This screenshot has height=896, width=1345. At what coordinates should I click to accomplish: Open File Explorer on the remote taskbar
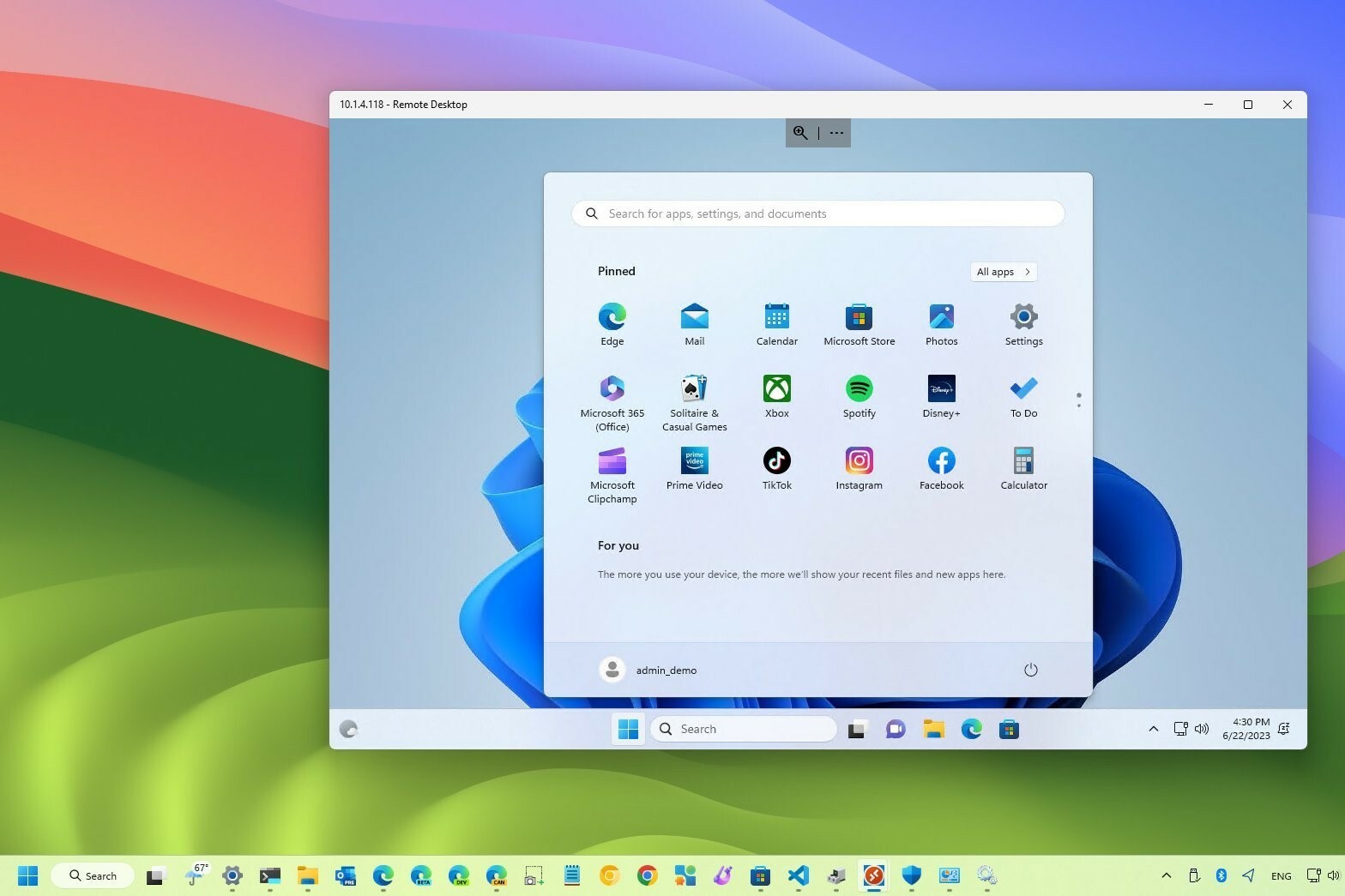click(933, 729)
